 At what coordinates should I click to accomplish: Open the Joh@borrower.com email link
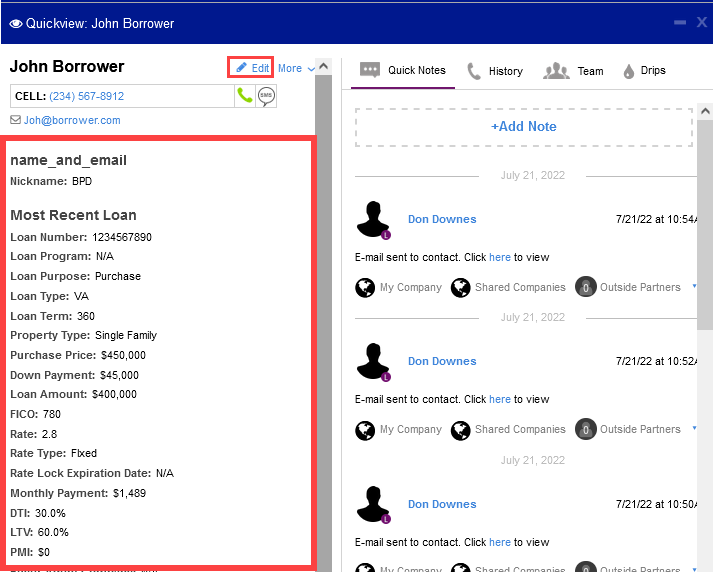72,120
